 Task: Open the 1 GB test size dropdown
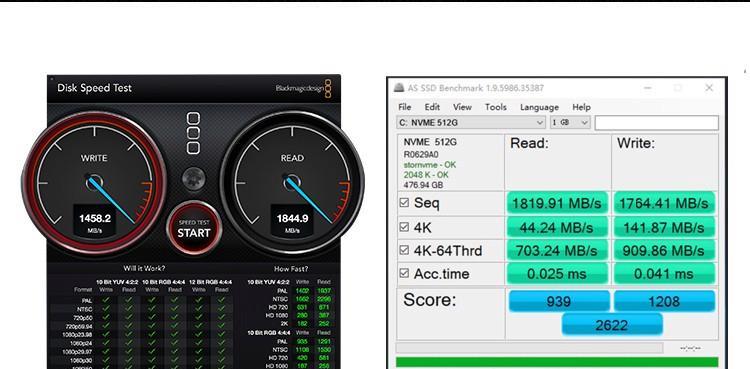pyautogui.click(x=570, y=123)
